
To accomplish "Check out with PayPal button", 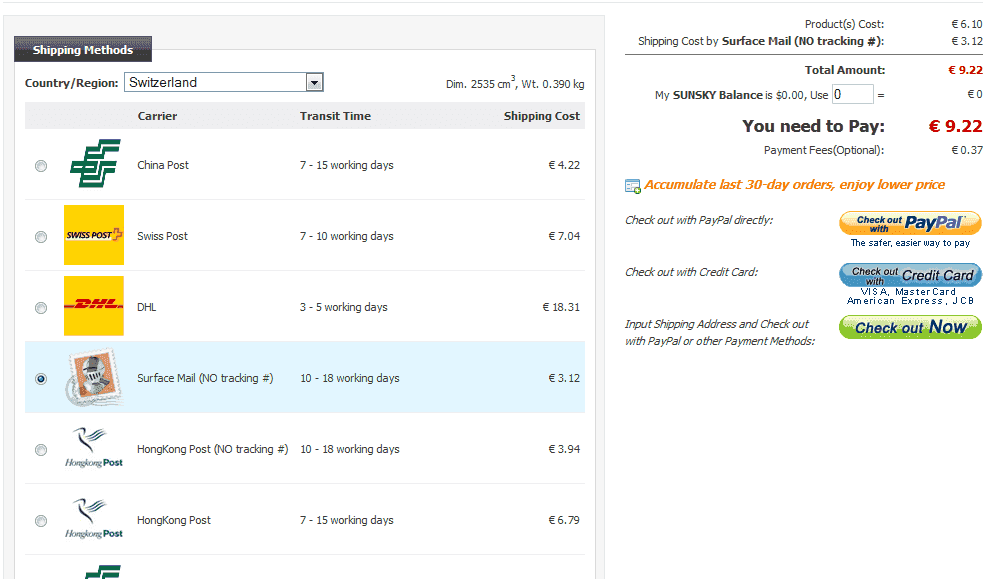I will pos(910,224).
